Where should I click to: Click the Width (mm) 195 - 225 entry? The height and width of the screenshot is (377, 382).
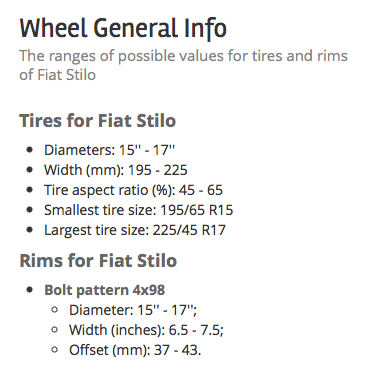click(116, 170)
